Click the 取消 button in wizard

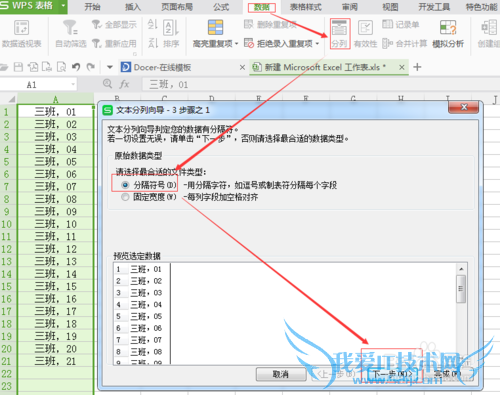coord(281,374)
